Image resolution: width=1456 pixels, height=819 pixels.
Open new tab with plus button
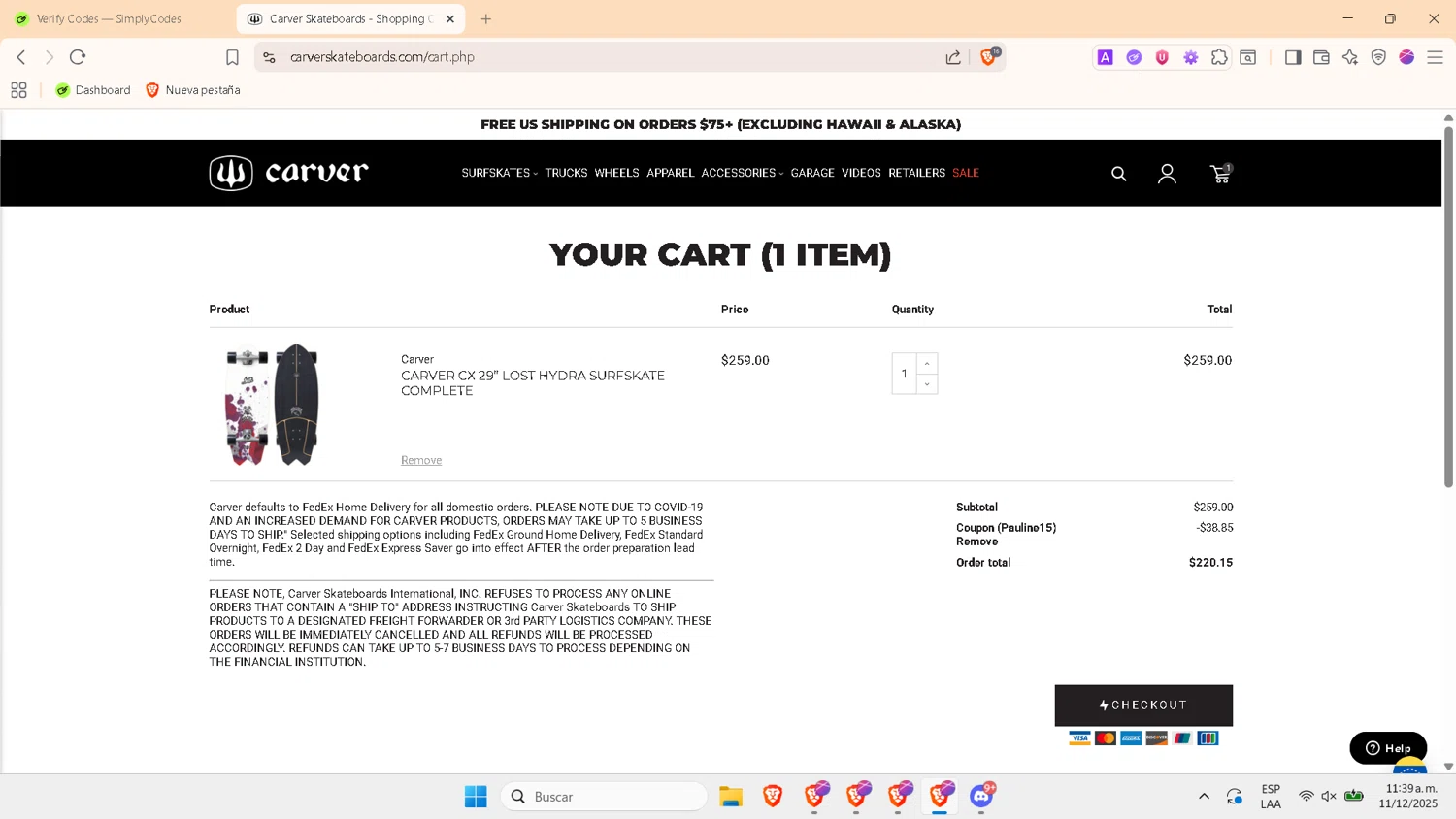[x=486, y=18]
